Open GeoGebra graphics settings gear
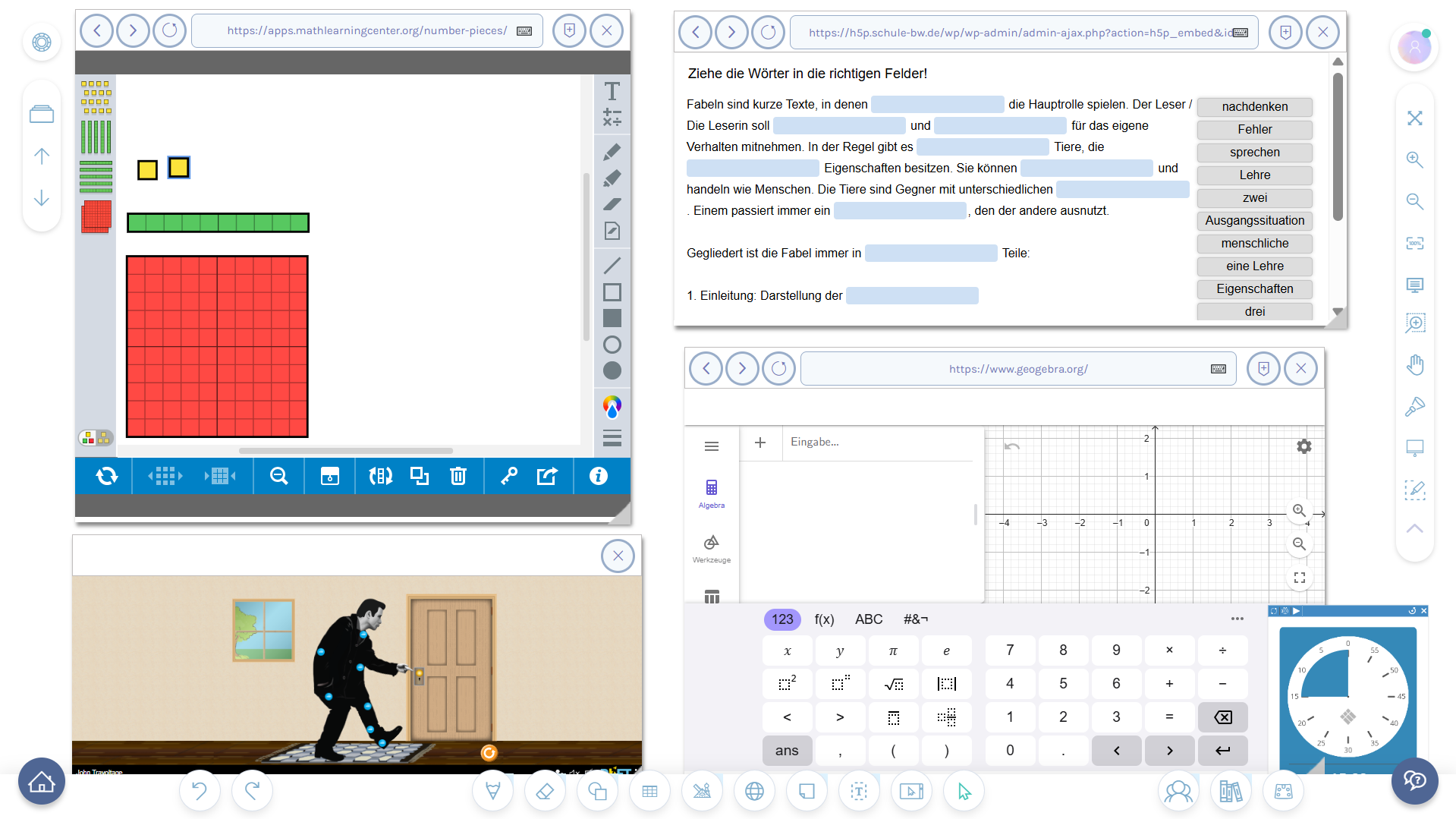The image size is (1456, 819). (x=1303, y=446)
